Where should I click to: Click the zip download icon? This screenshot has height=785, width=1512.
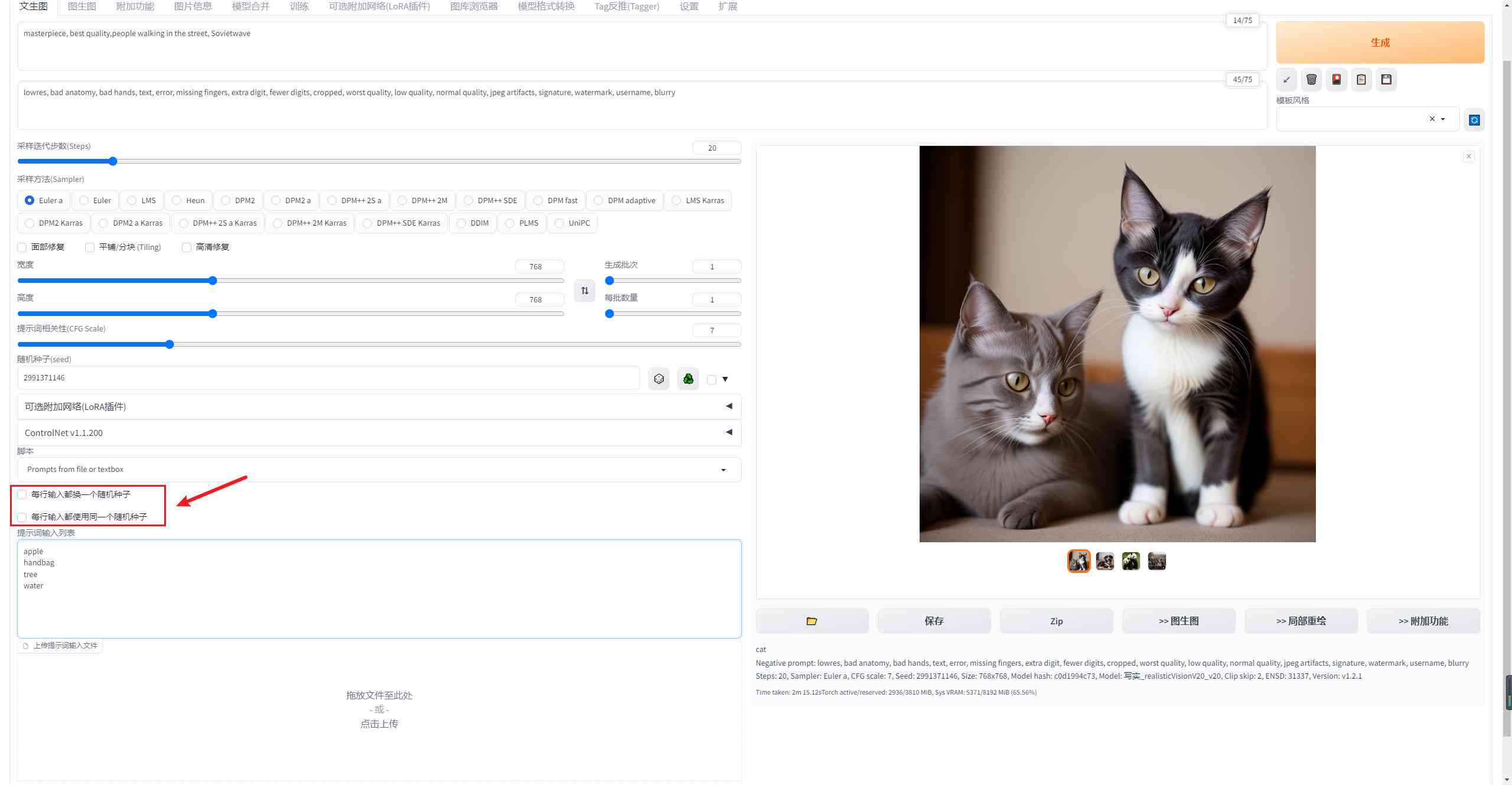1056,620
